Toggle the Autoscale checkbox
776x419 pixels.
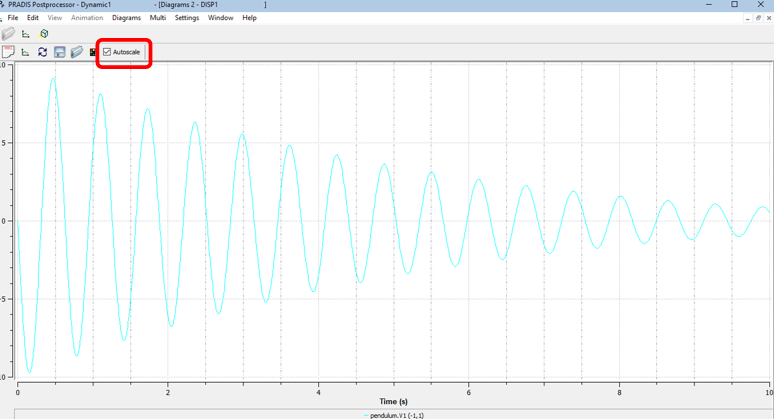pyautogui.click(x=107, y=52)
